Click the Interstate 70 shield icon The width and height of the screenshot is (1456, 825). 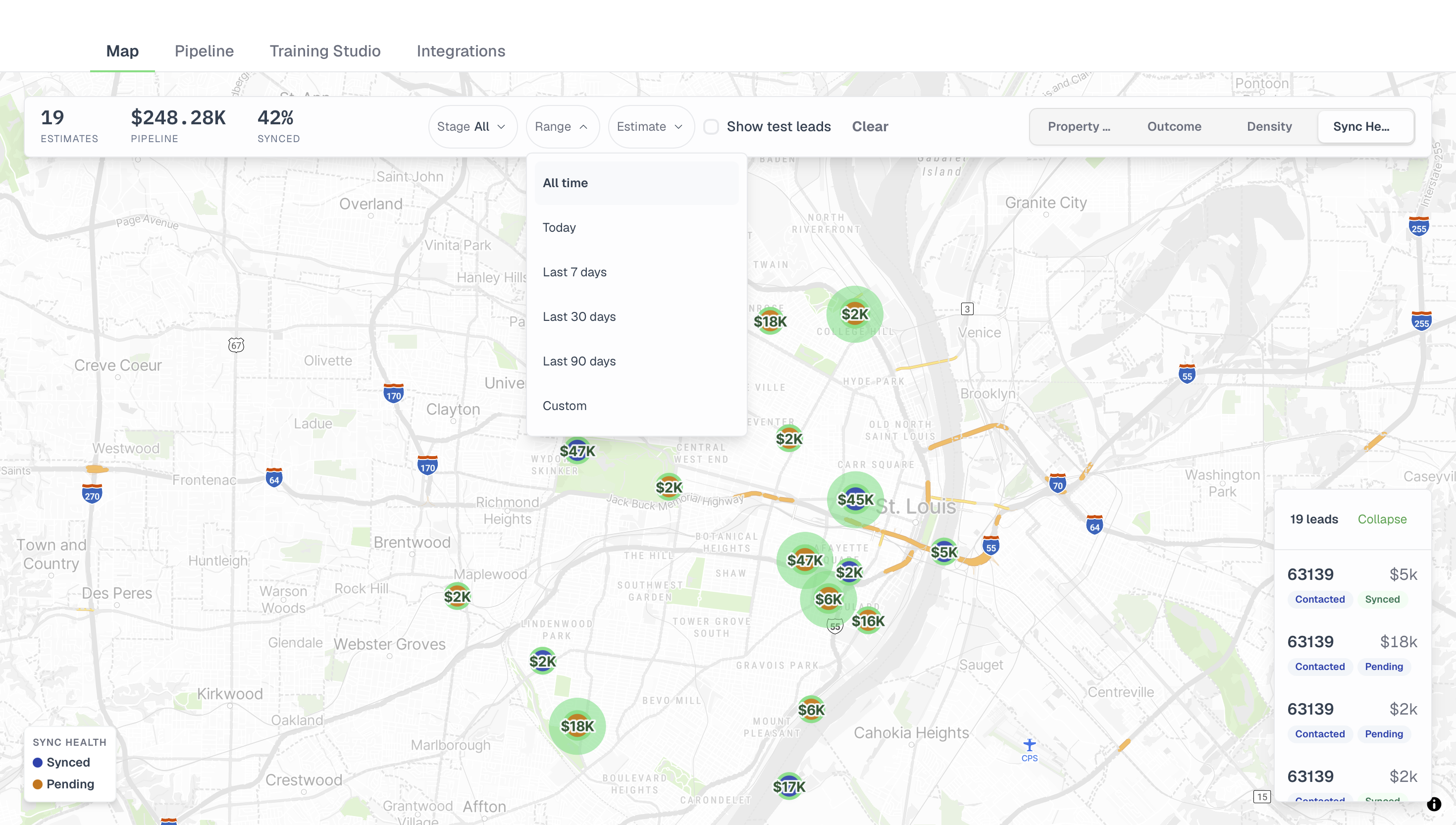coord(1057,483)
